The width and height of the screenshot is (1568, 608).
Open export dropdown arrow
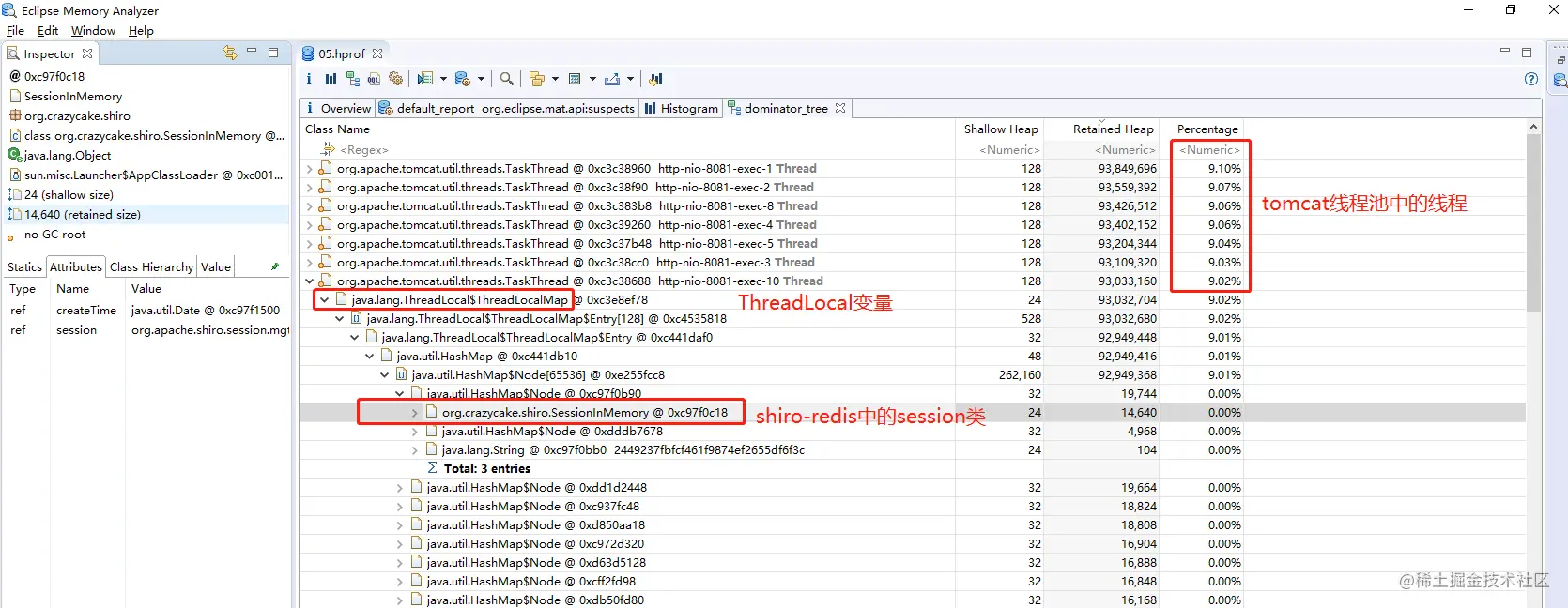point(630,79)
